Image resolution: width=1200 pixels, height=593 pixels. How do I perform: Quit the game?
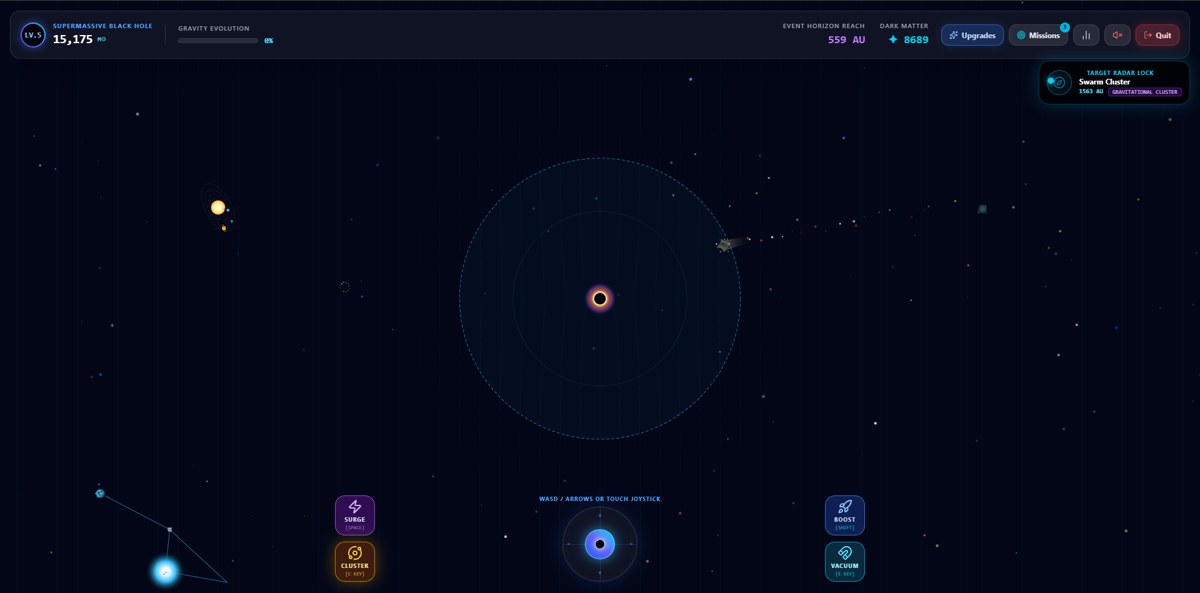1157,35
